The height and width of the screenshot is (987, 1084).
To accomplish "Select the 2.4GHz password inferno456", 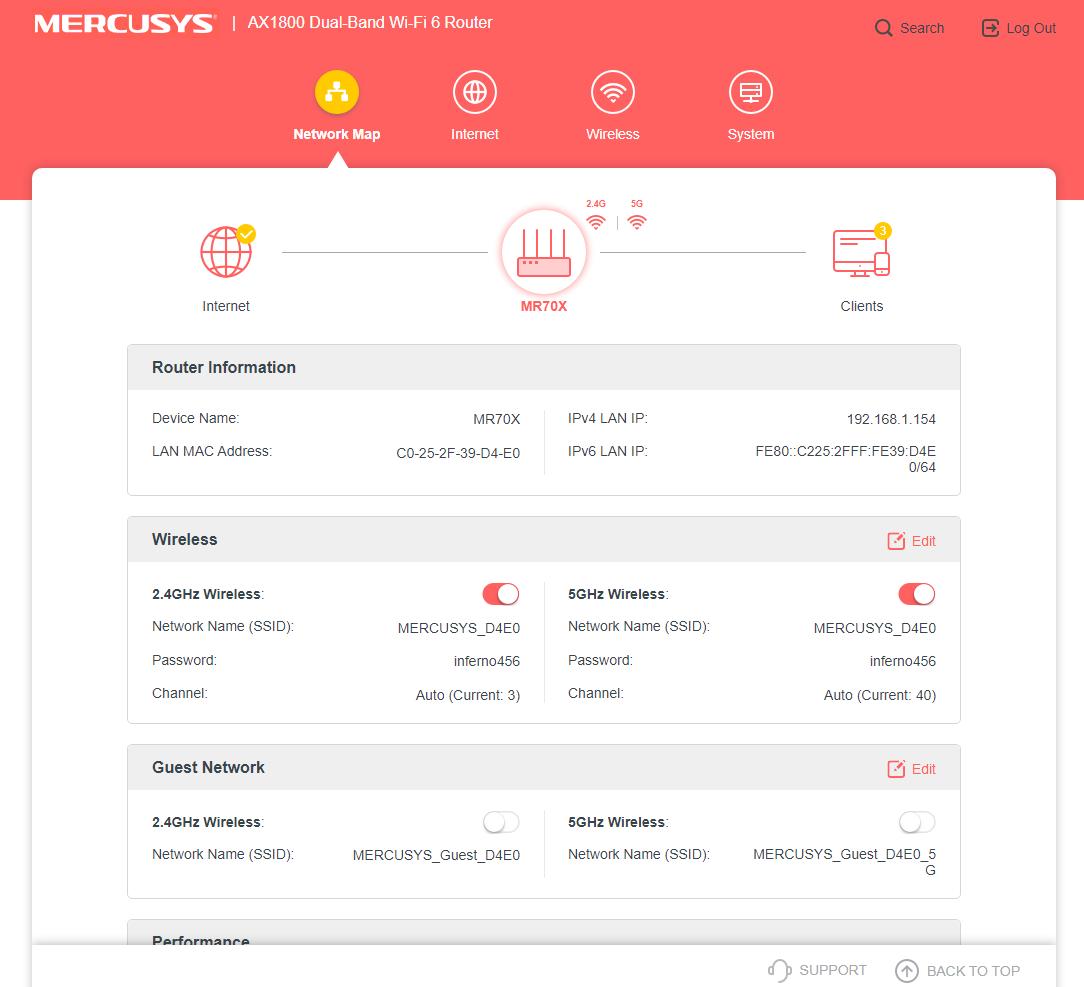I will pos(487,661).
